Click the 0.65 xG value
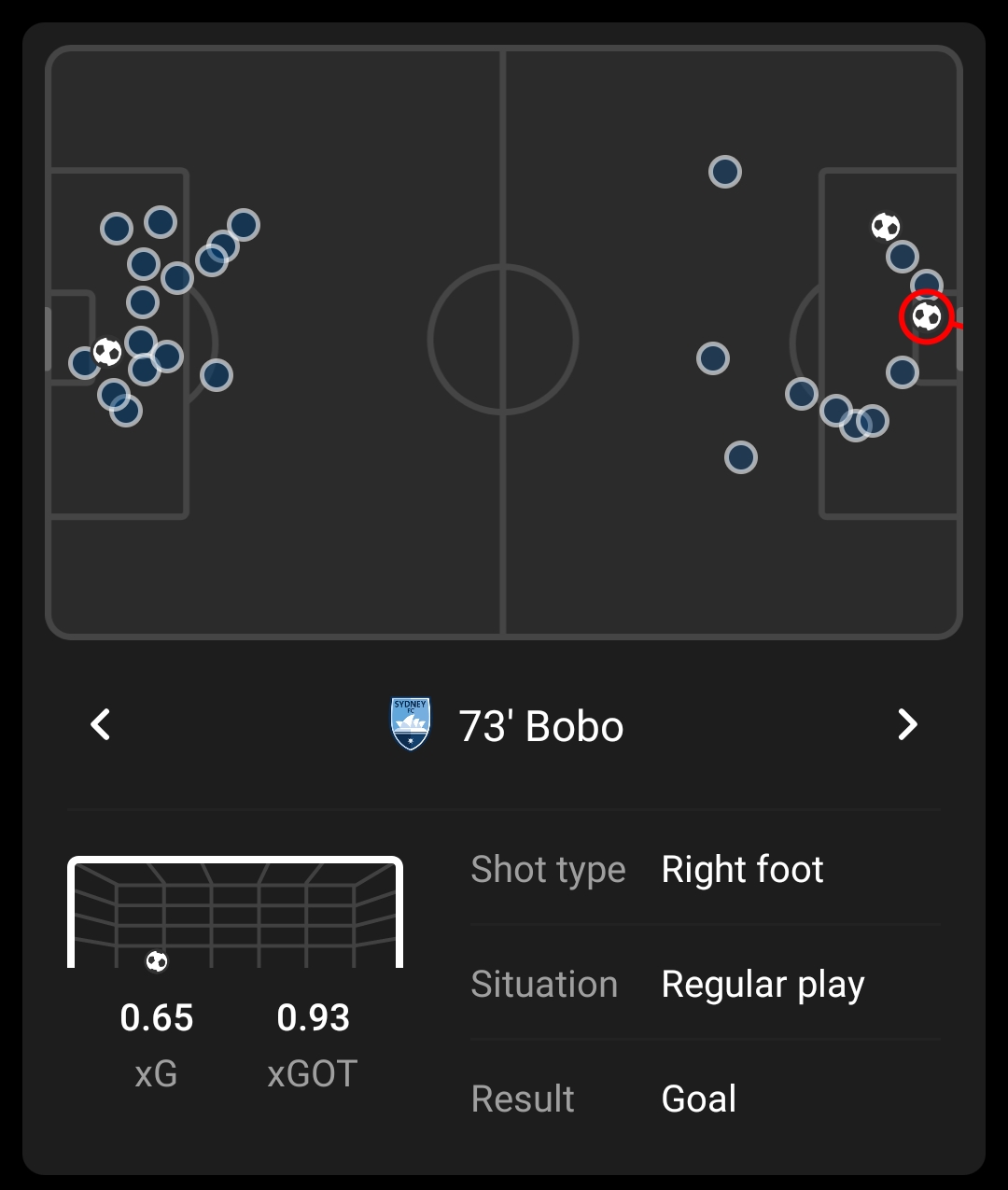This screenshot has width=1008, height=1190. click(157, 1017)
